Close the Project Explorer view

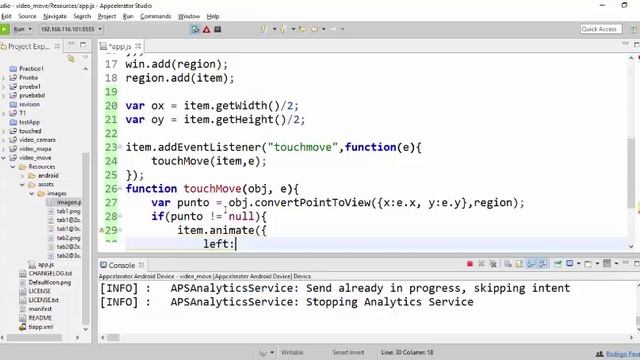57,46
